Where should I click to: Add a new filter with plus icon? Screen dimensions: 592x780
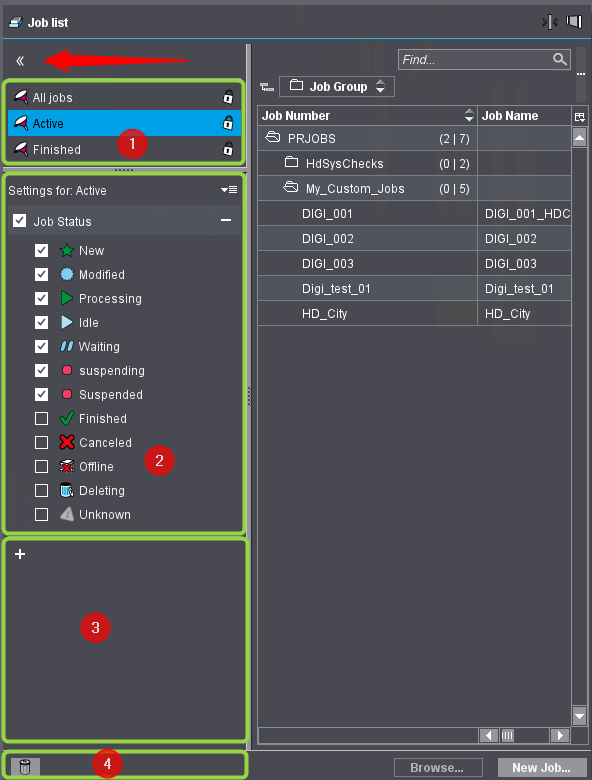point(20,554)
